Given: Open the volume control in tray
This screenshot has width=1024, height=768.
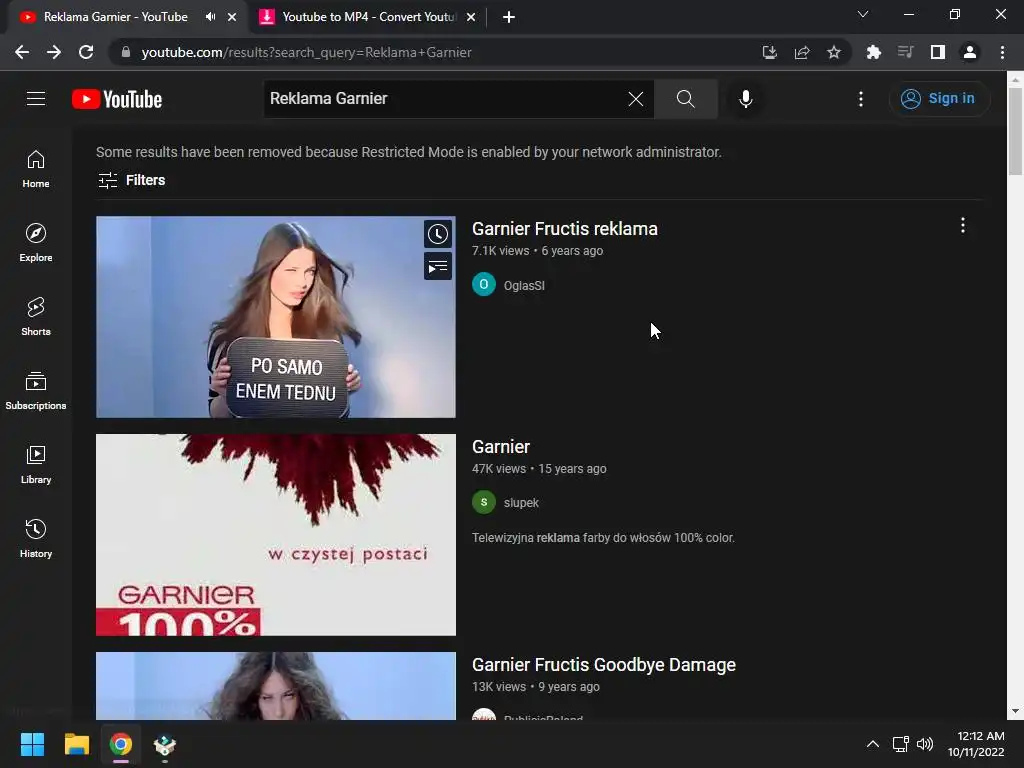Looking at the screenshot, I should [925, 744].
